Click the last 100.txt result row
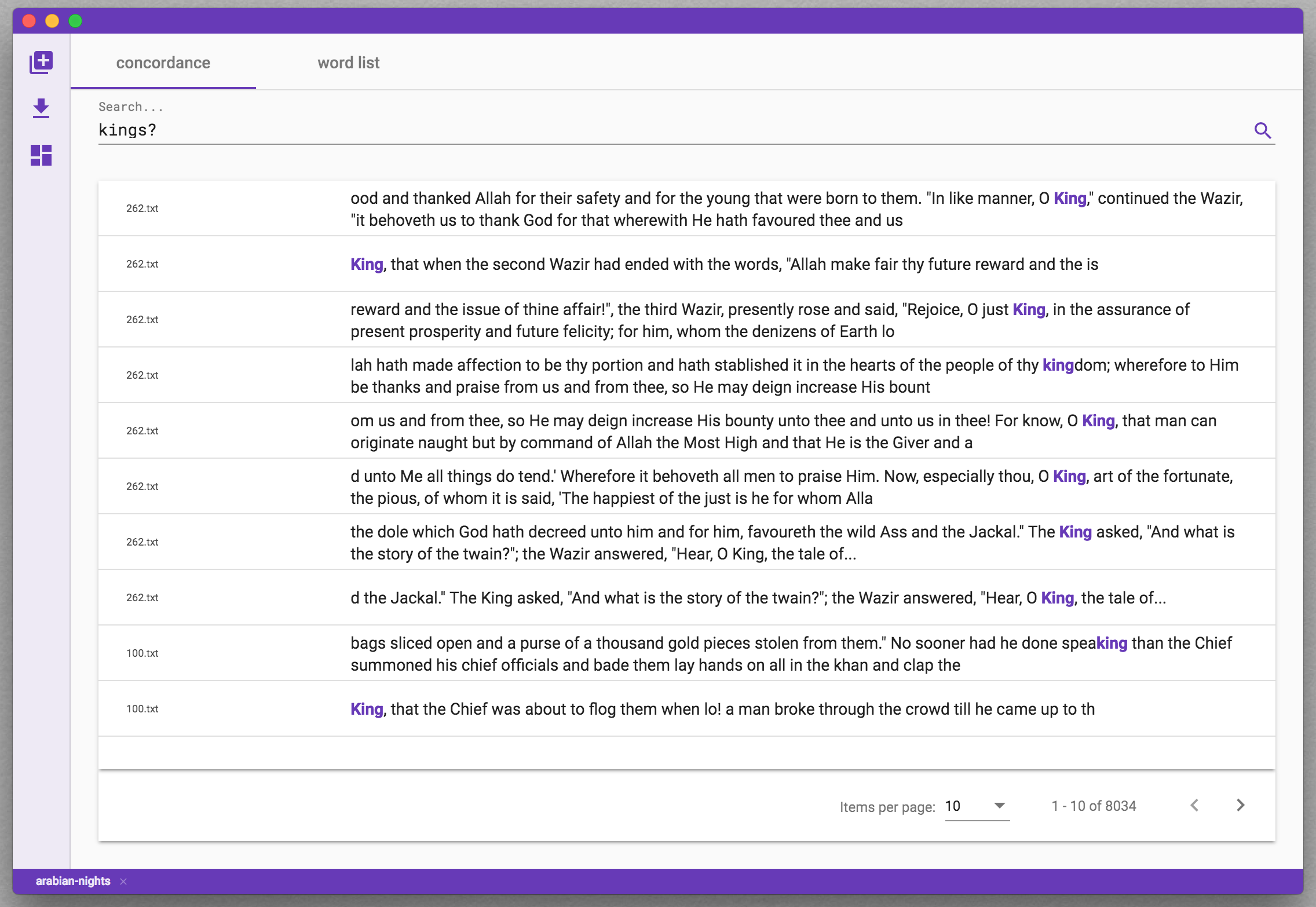Image resolution: width=1316 pixels, height=907 pixels. (x=686, y=709)
